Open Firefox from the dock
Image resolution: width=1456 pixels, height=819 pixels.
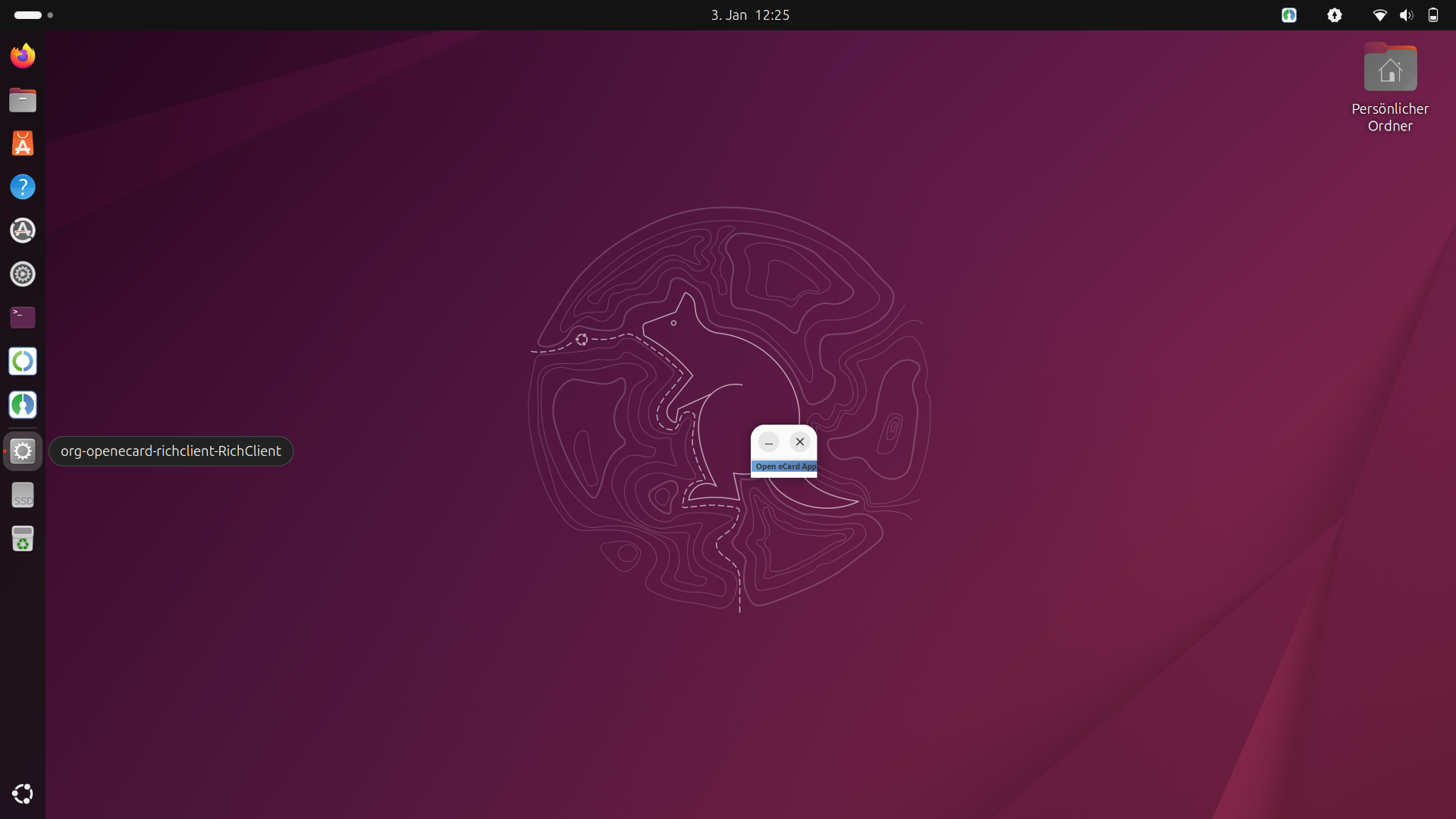(x=23, y=56)
